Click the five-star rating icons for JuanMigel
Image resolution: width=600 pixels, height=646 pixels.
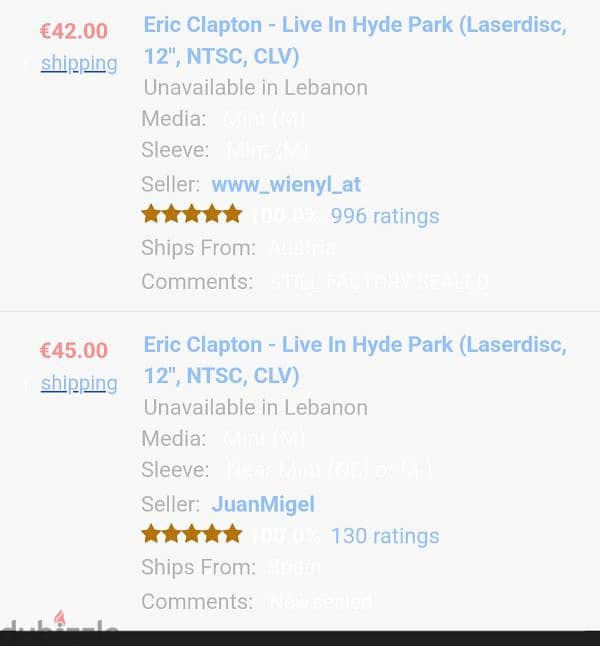coord(192,534)
